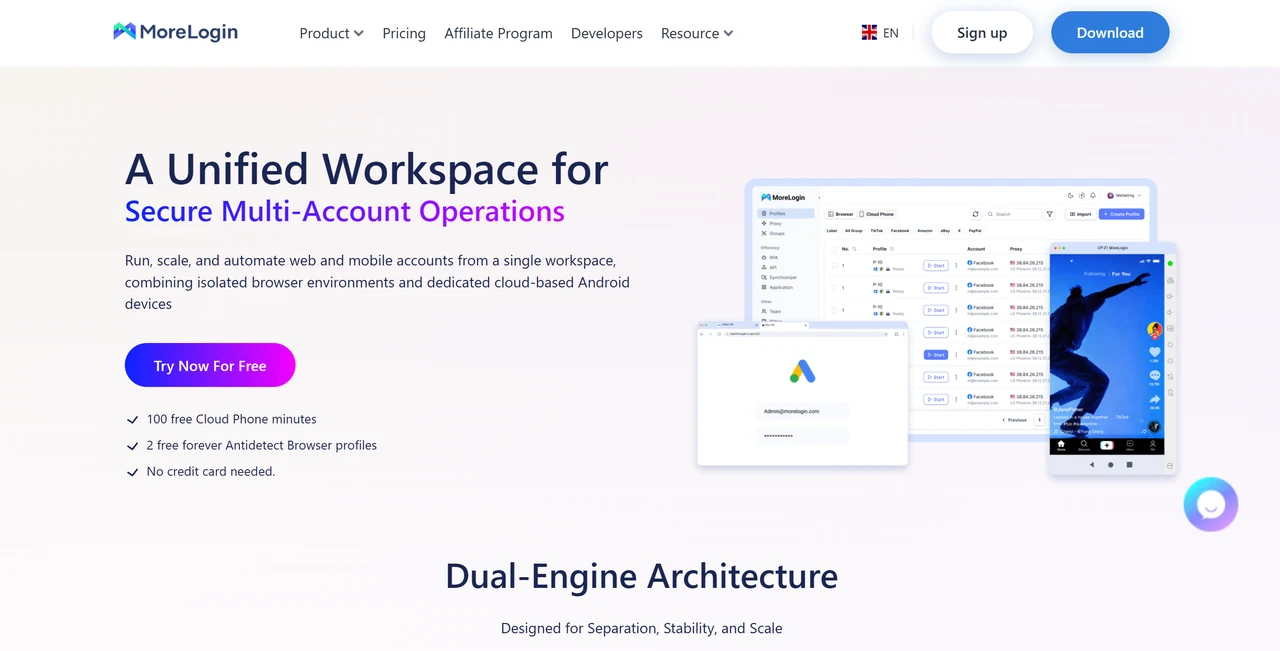This screenshot has height=651, width=1280.
Task: Tap the Android back triangle button
Action: (x=1091, y=464)
